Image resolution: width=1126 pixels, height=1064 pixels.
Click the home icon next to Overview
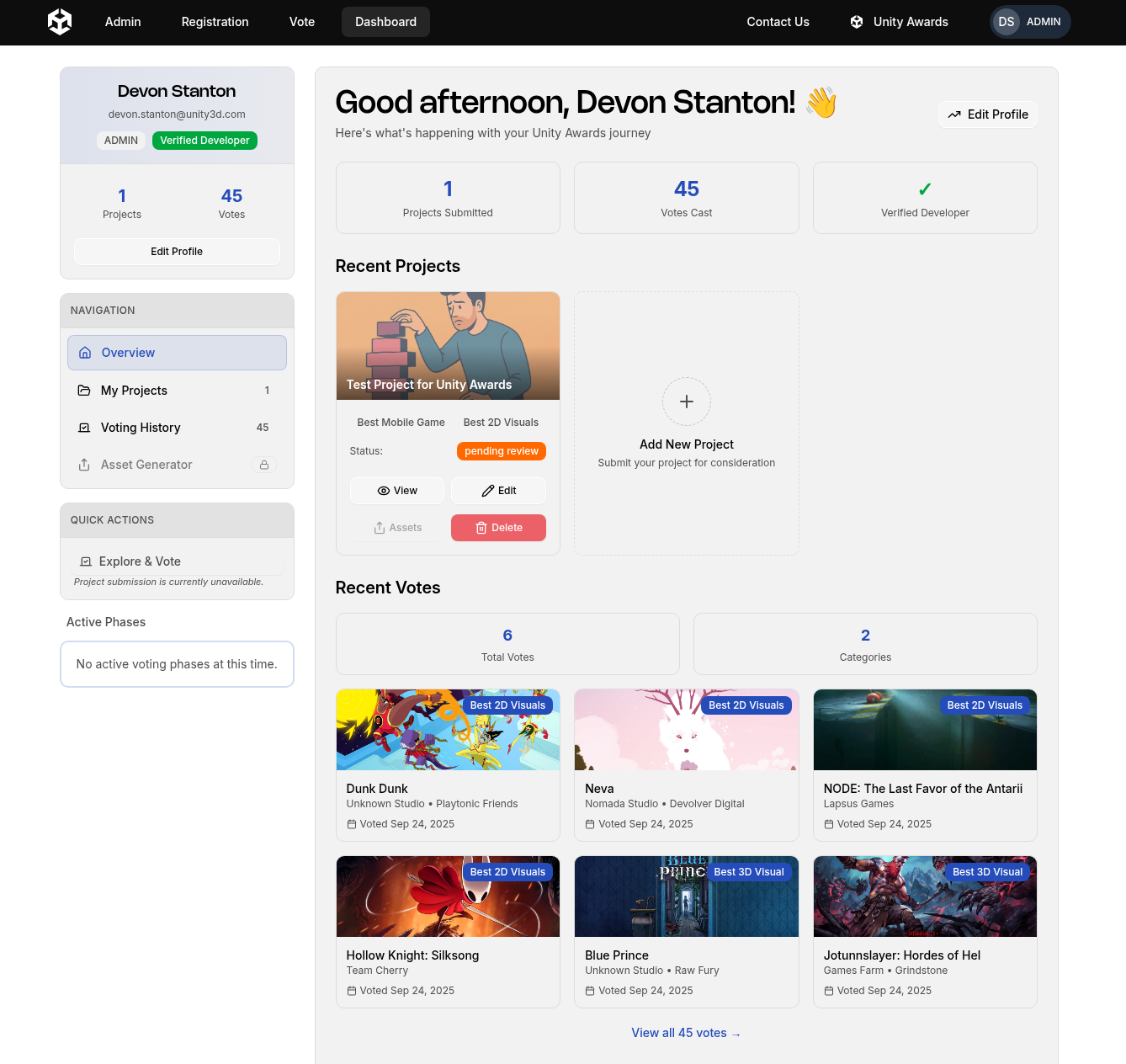[85, 353]
